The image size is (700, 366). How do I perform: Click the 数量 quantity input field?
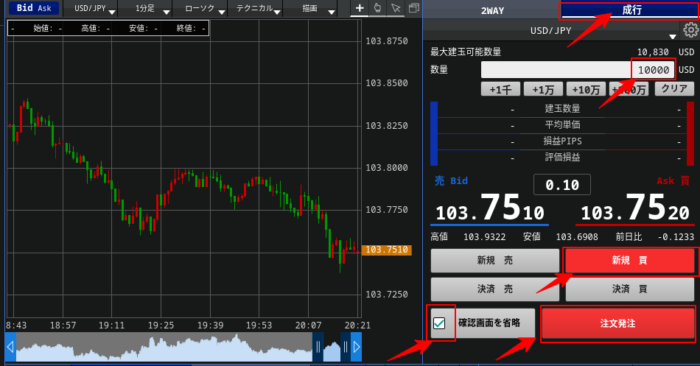pyautogui.click(x=578, y=70)
